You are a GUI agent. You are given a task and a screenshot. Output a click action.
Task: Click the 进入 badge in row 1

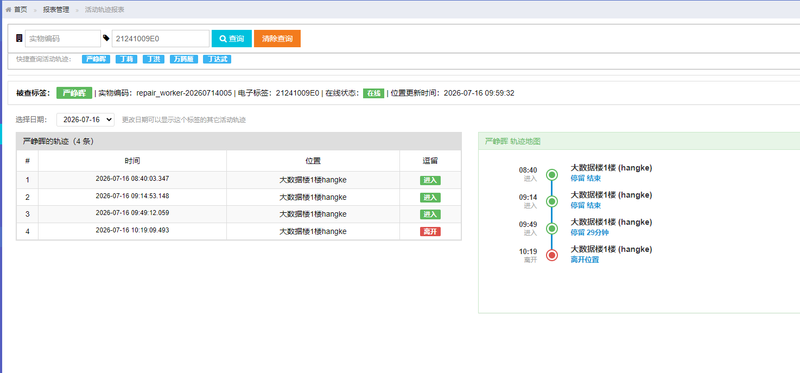coord(430,180)
